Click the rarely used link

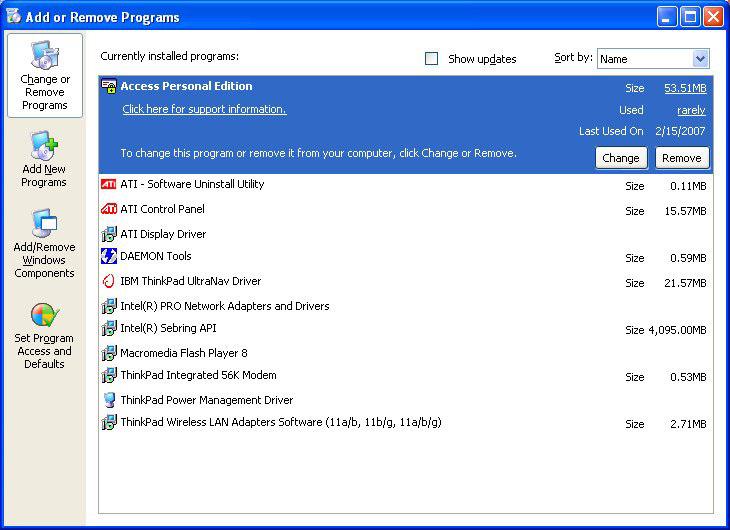pos(691,110)
